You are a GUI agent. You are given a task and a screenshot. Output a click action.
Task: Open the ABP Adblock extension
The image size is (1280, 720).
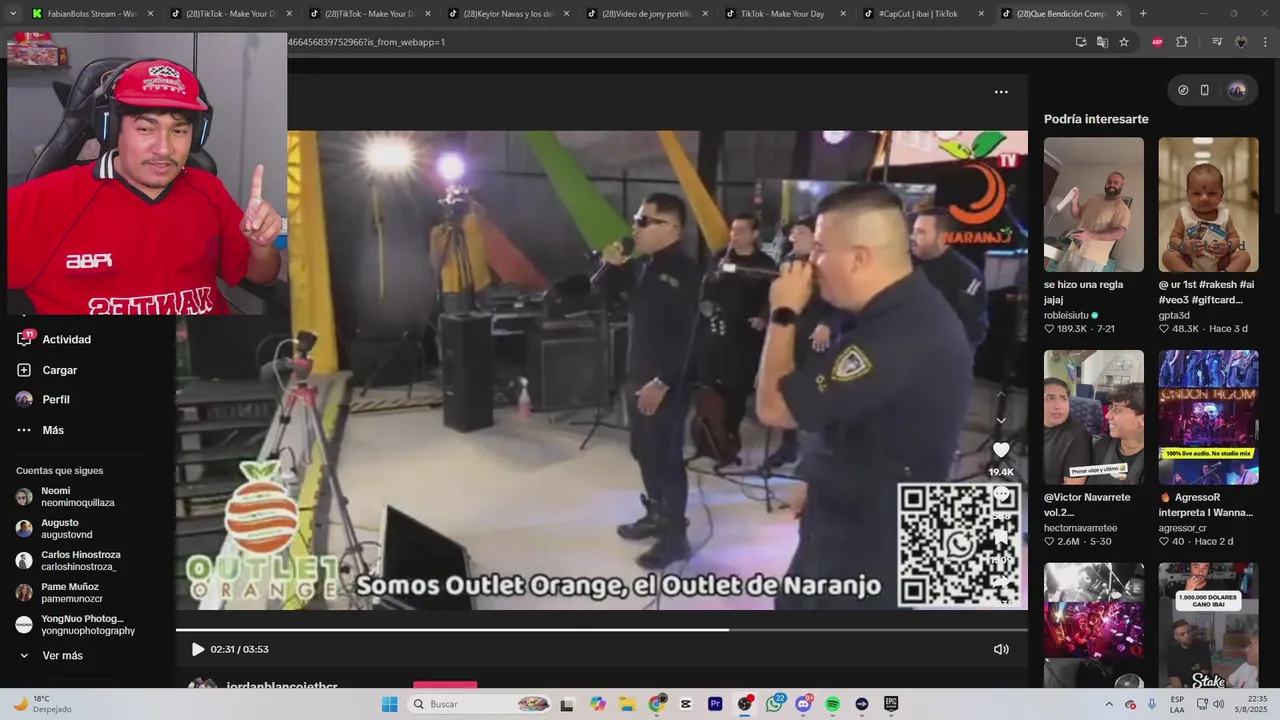1157,42
